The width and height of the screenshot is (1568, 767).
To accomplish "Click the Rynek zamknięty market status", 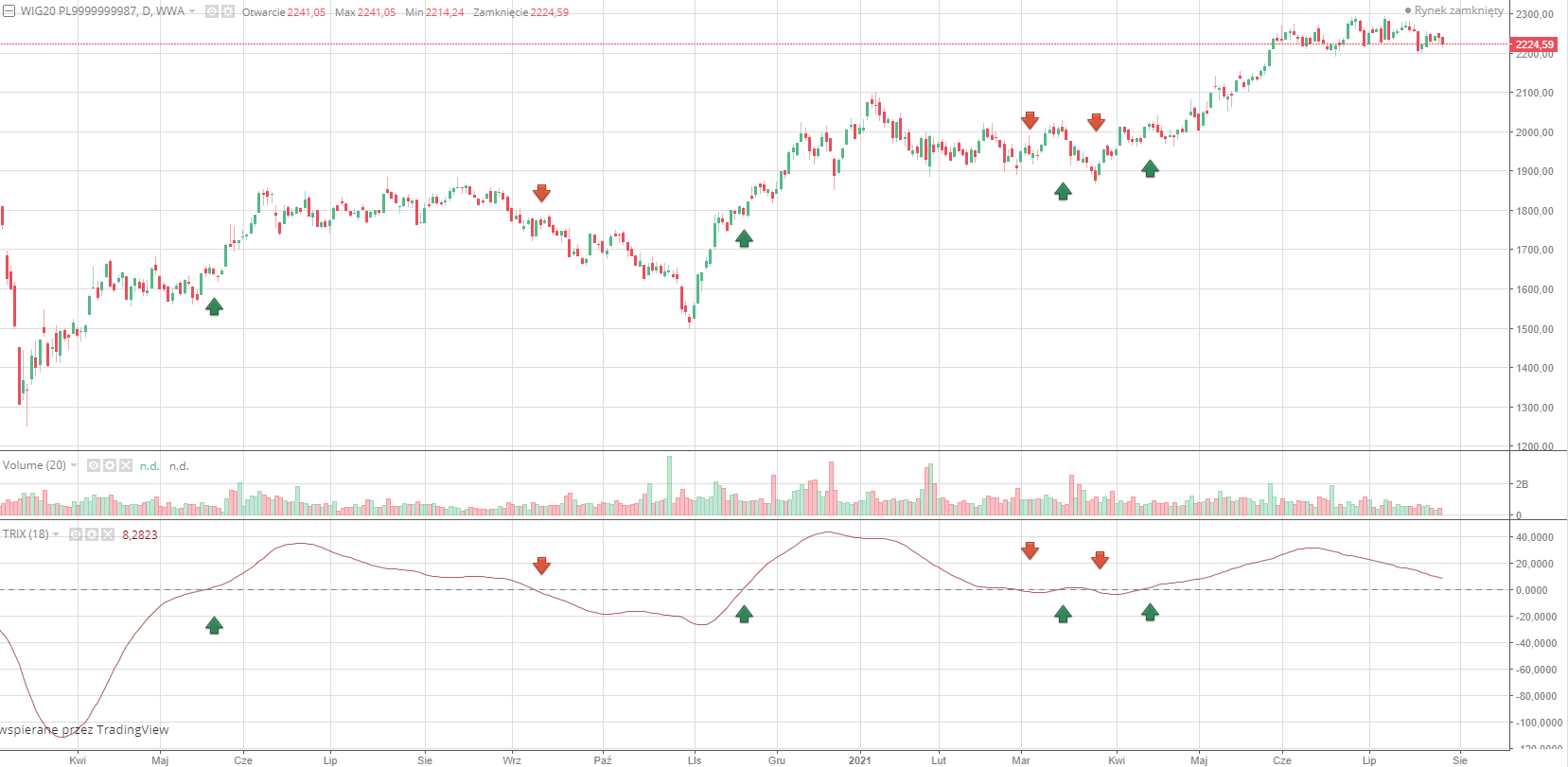I will pos(1454,10).
